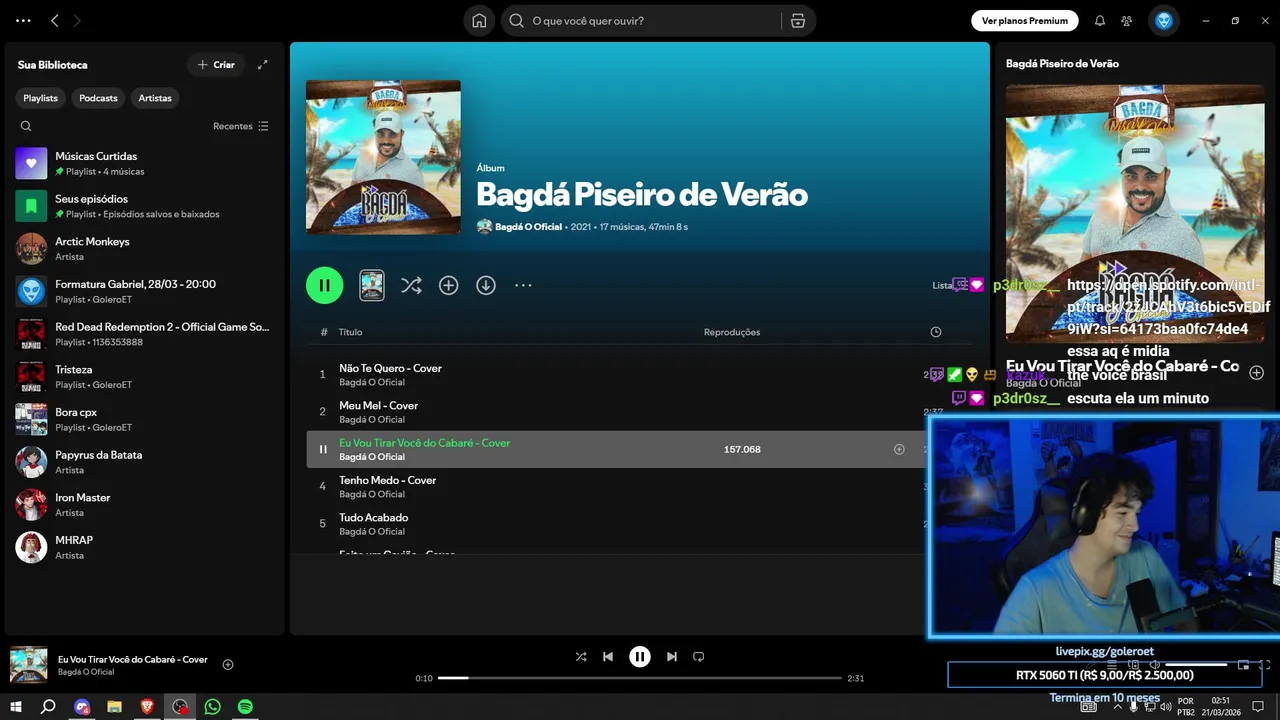Click the Criar button
This screenshot has width=1280, height=720.
click(x=216, y=65)
